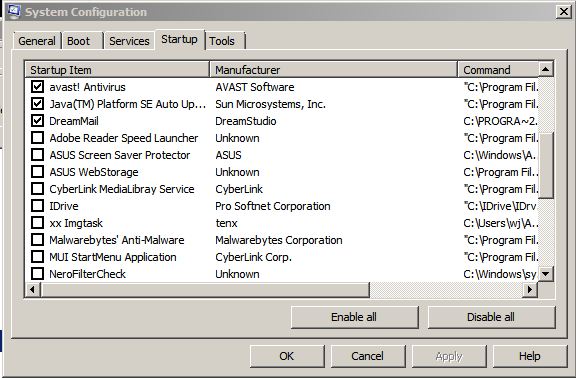
Task: Open Help for System Configuration
Action: [x=530, y=356]
